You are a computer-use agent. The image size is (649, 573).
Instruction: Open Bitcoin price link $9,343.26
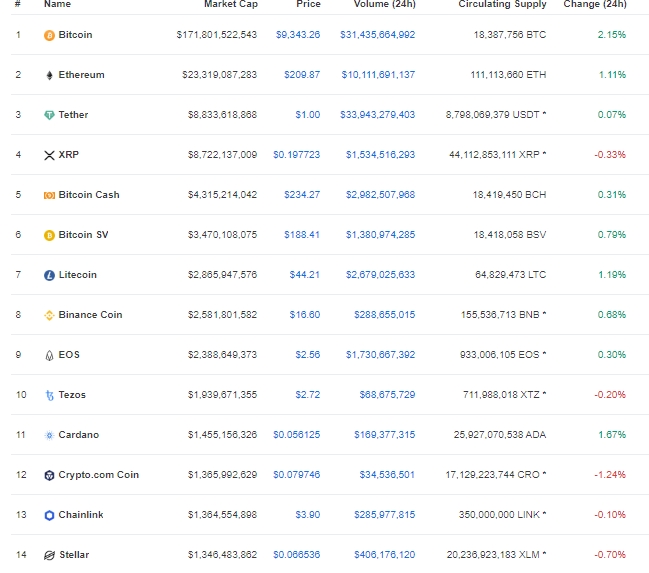coord(298,35)
